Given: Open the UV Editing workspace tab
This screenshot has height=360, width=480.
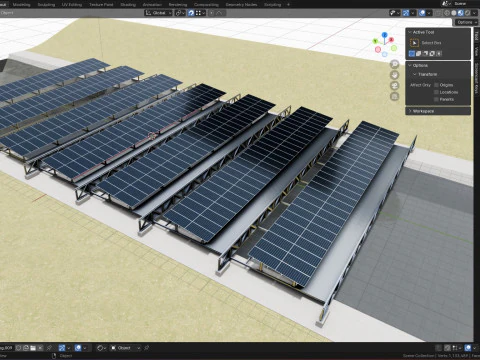Looking at the screenshot, I should click(72, 4).
